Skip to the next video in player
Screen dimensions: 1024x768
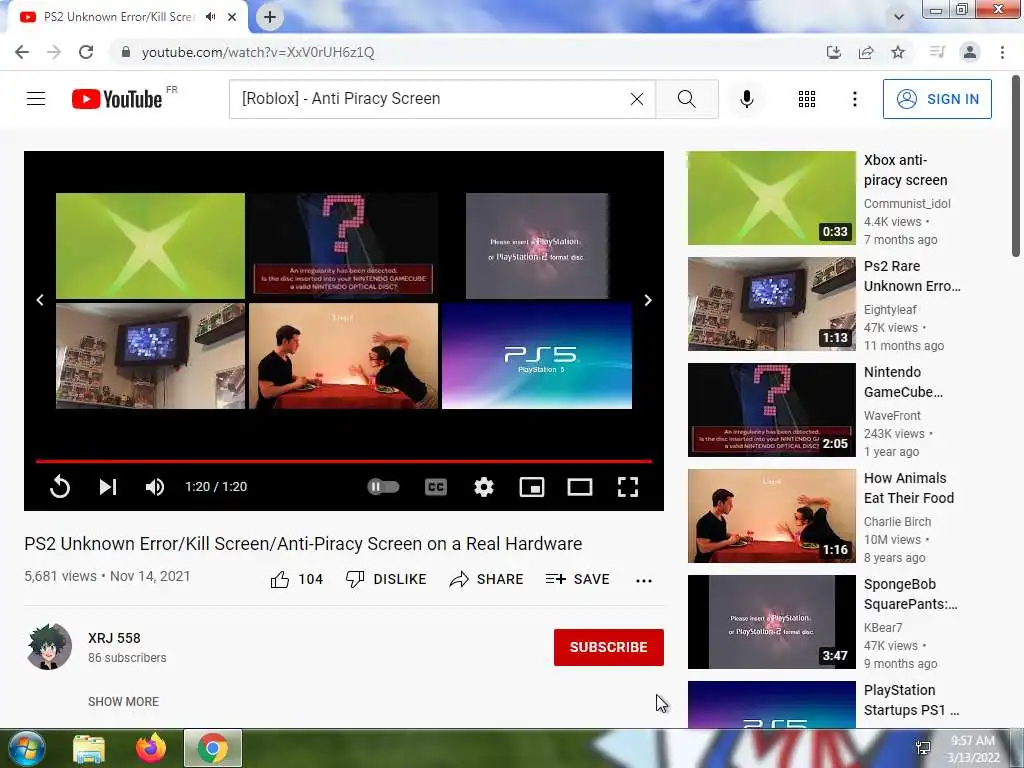[x=107, y=487]
